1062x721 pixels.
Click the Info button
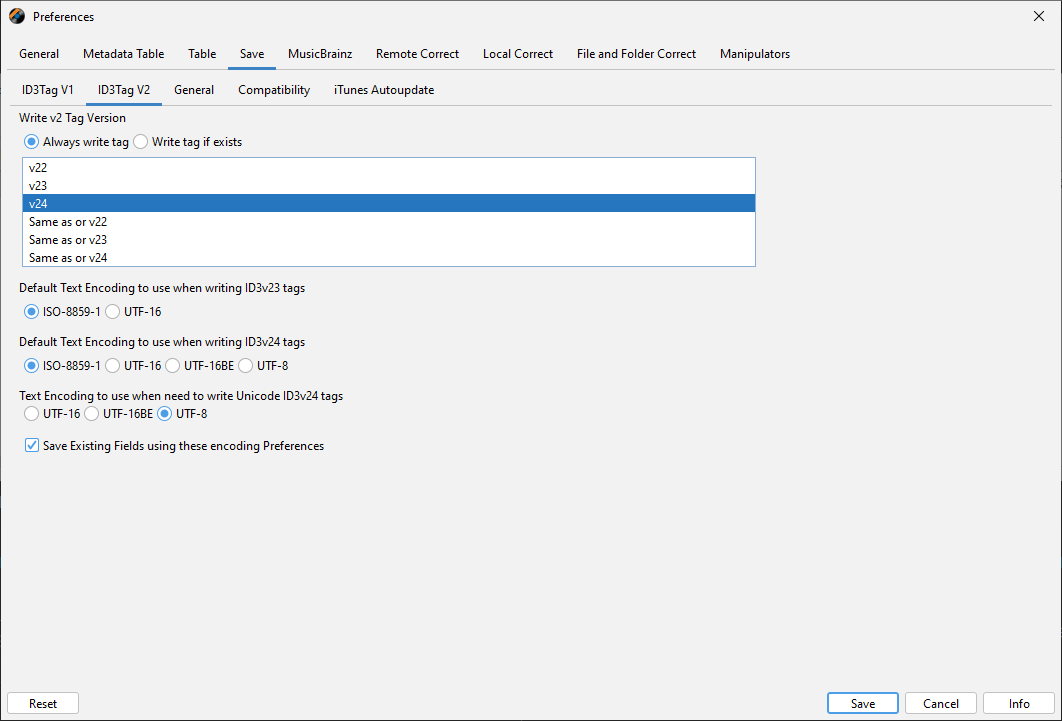click(1018, 704)
